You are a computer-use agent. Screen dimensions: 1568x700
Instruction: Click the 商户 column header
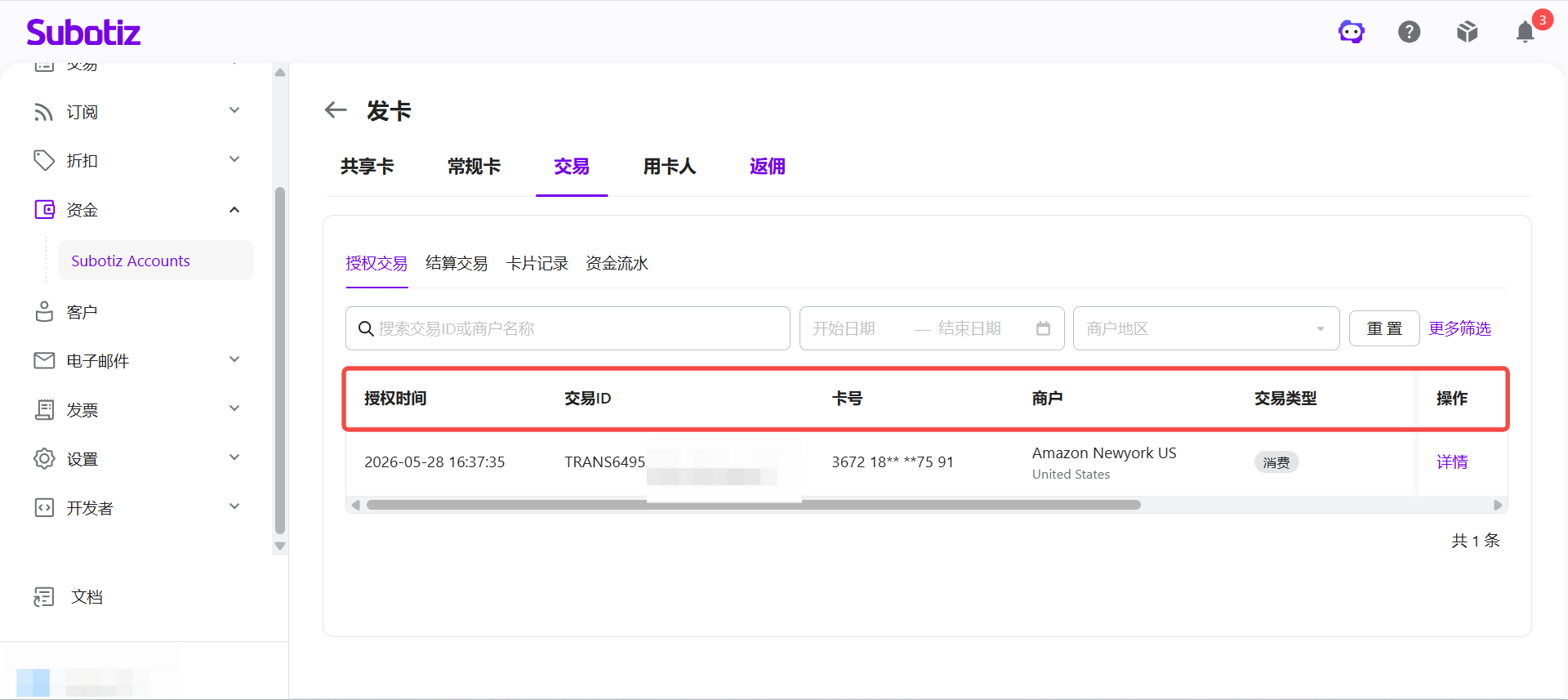tap(1047, 398)
